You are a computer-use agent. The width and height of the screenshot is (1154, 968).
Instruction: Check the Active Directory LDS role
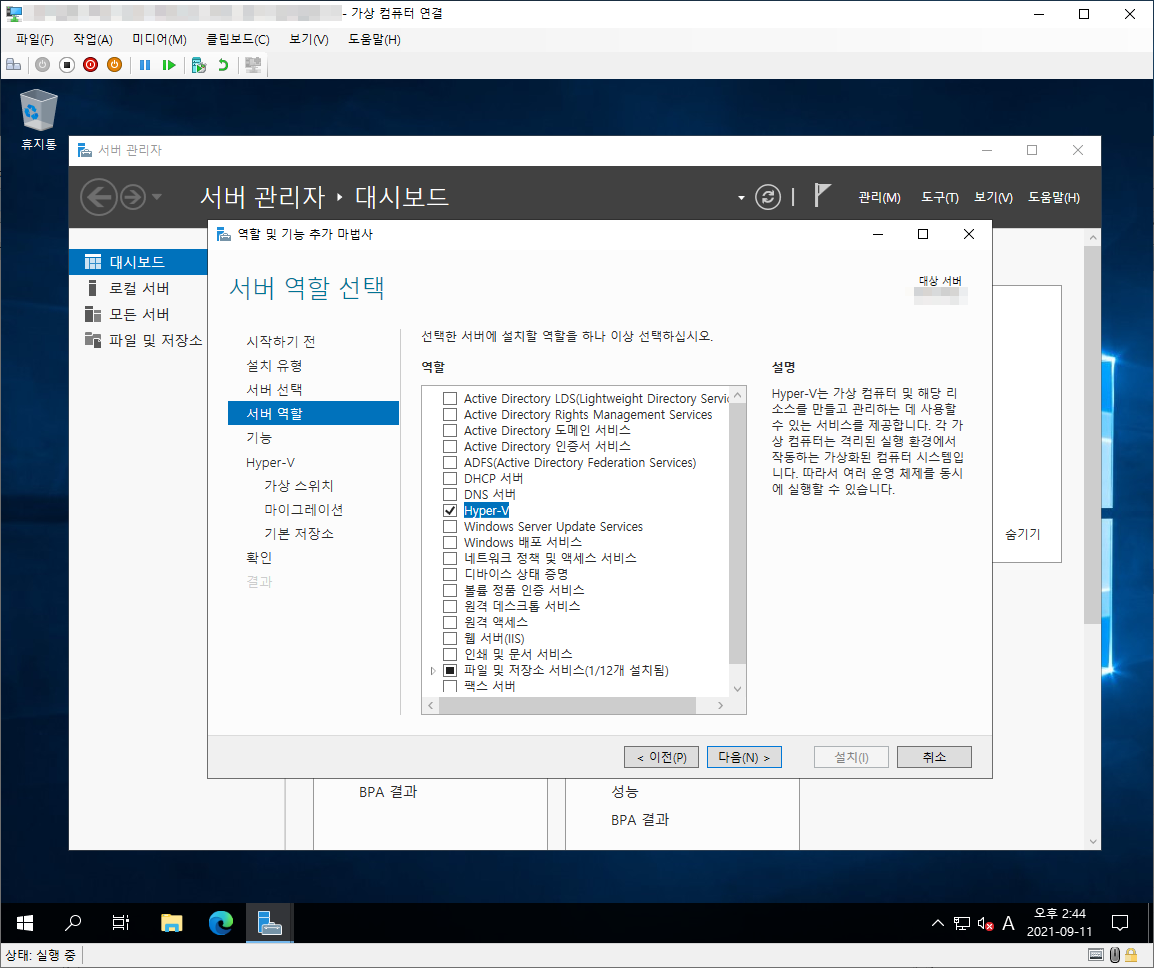pyautogui.click(x=450, y=398)
